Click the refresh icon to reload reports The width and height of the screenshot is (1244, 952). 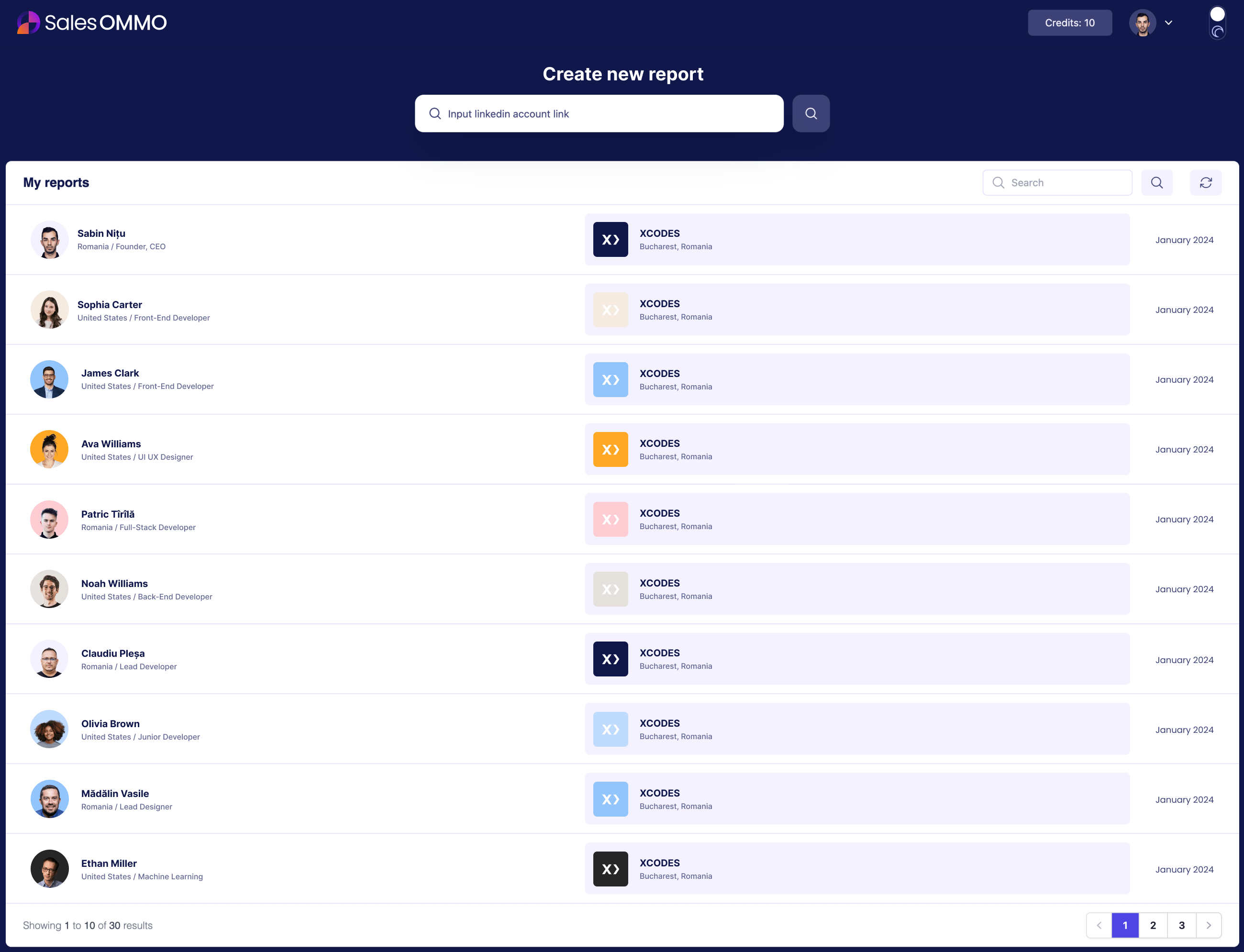pyautogui.click(x=1206, y=182)
